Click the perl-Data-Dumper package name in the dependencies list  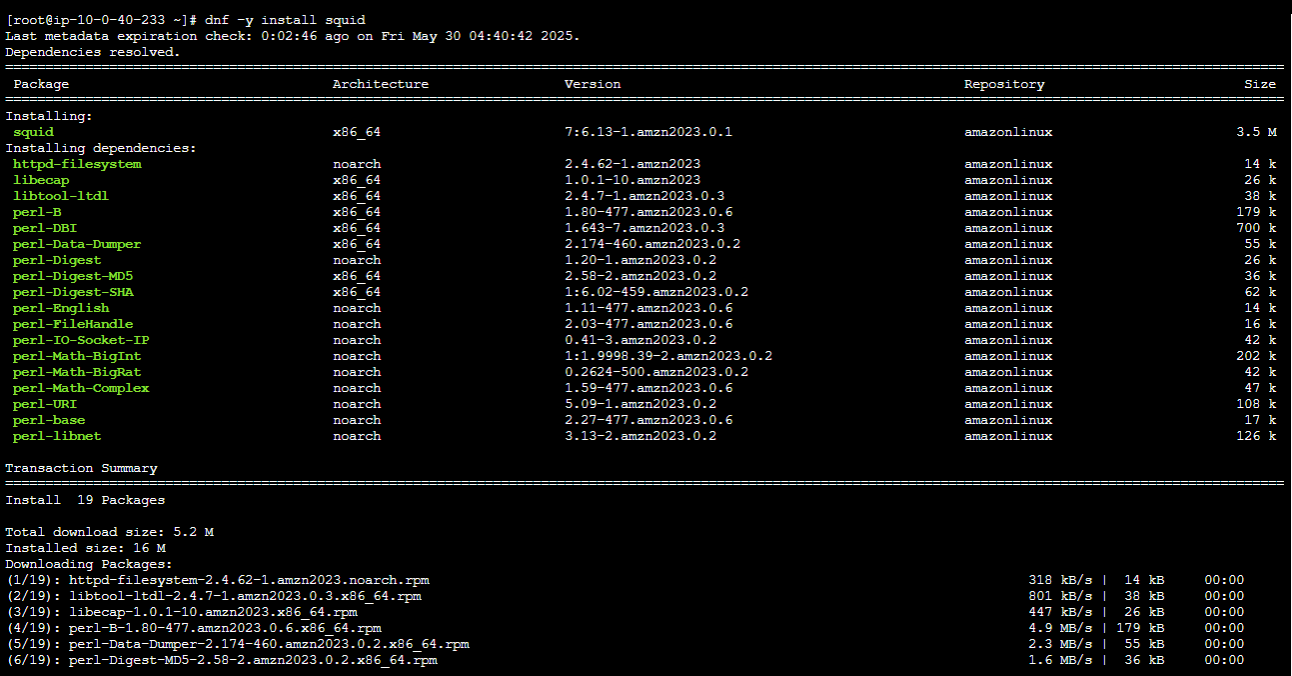(77, 244)
